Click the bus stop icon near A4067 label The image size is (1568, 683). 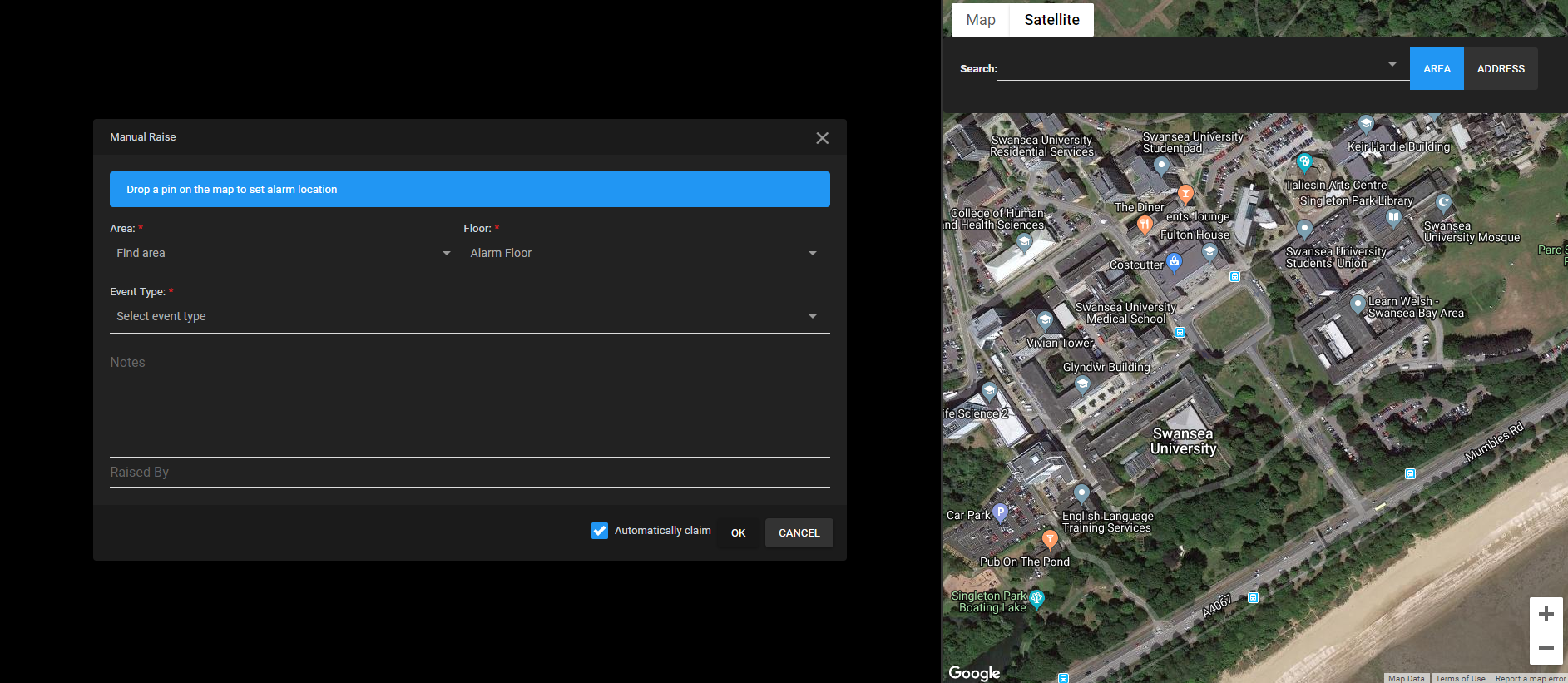point(1254,597)
